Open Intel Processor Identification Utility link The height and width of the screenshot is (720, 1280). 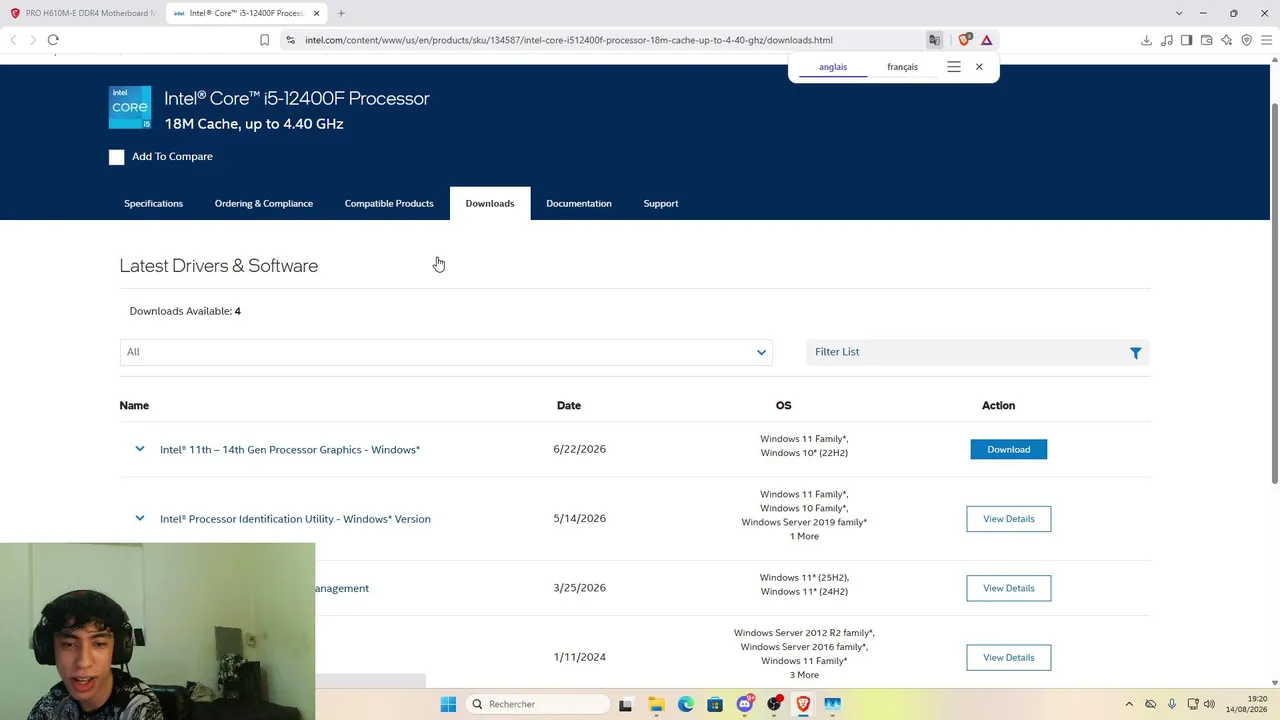(295, 519)
